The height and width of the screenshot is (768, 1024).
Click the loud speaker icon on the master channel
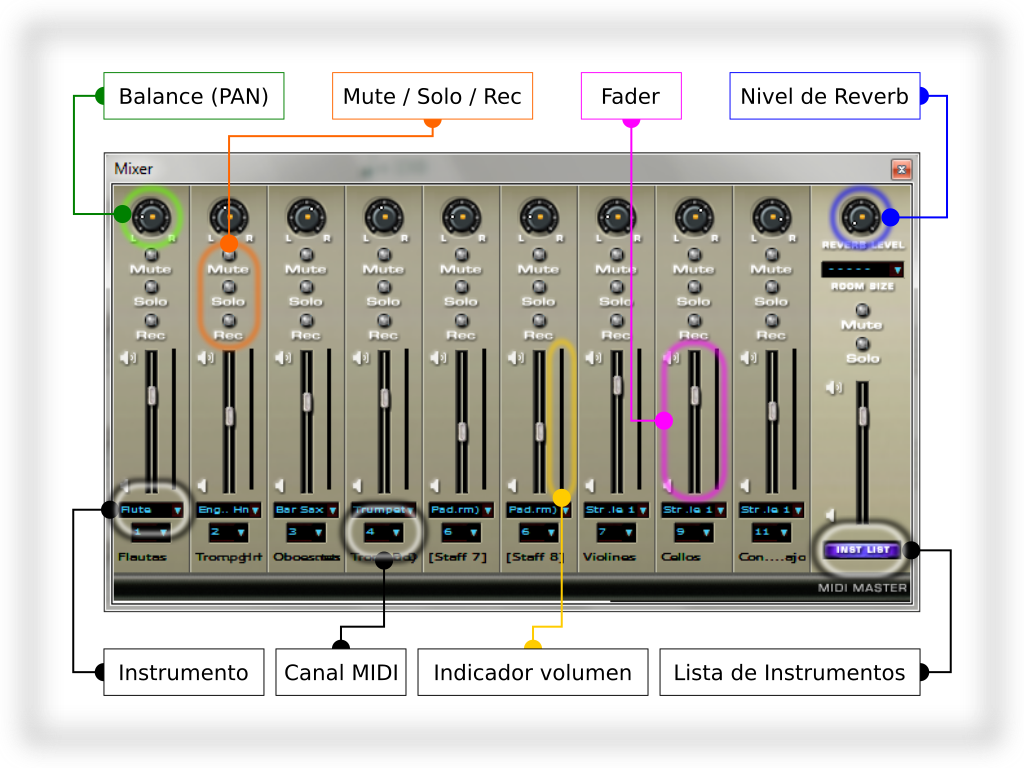[x=832, y=388]
